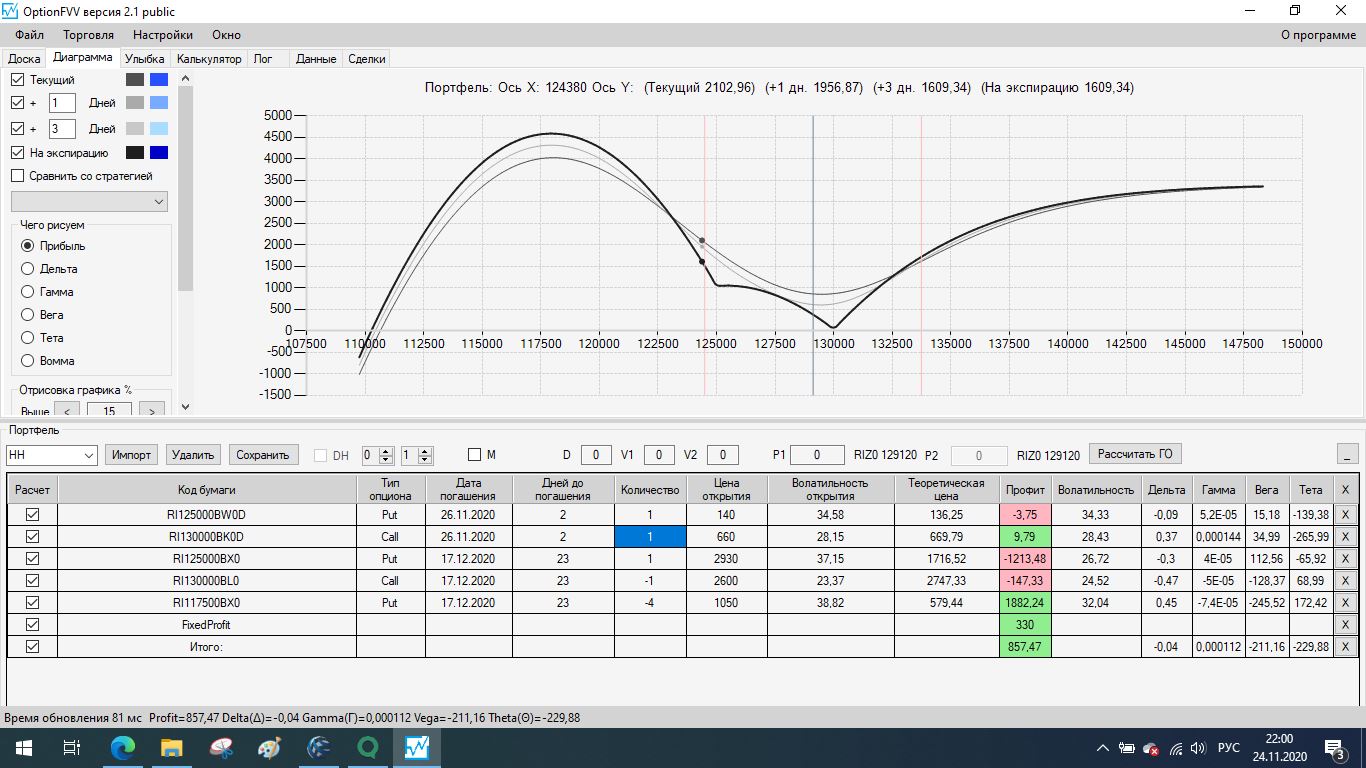Open the Торговля menu
Viewport: 1366px width, 768px height.
(x=88, y=35)
